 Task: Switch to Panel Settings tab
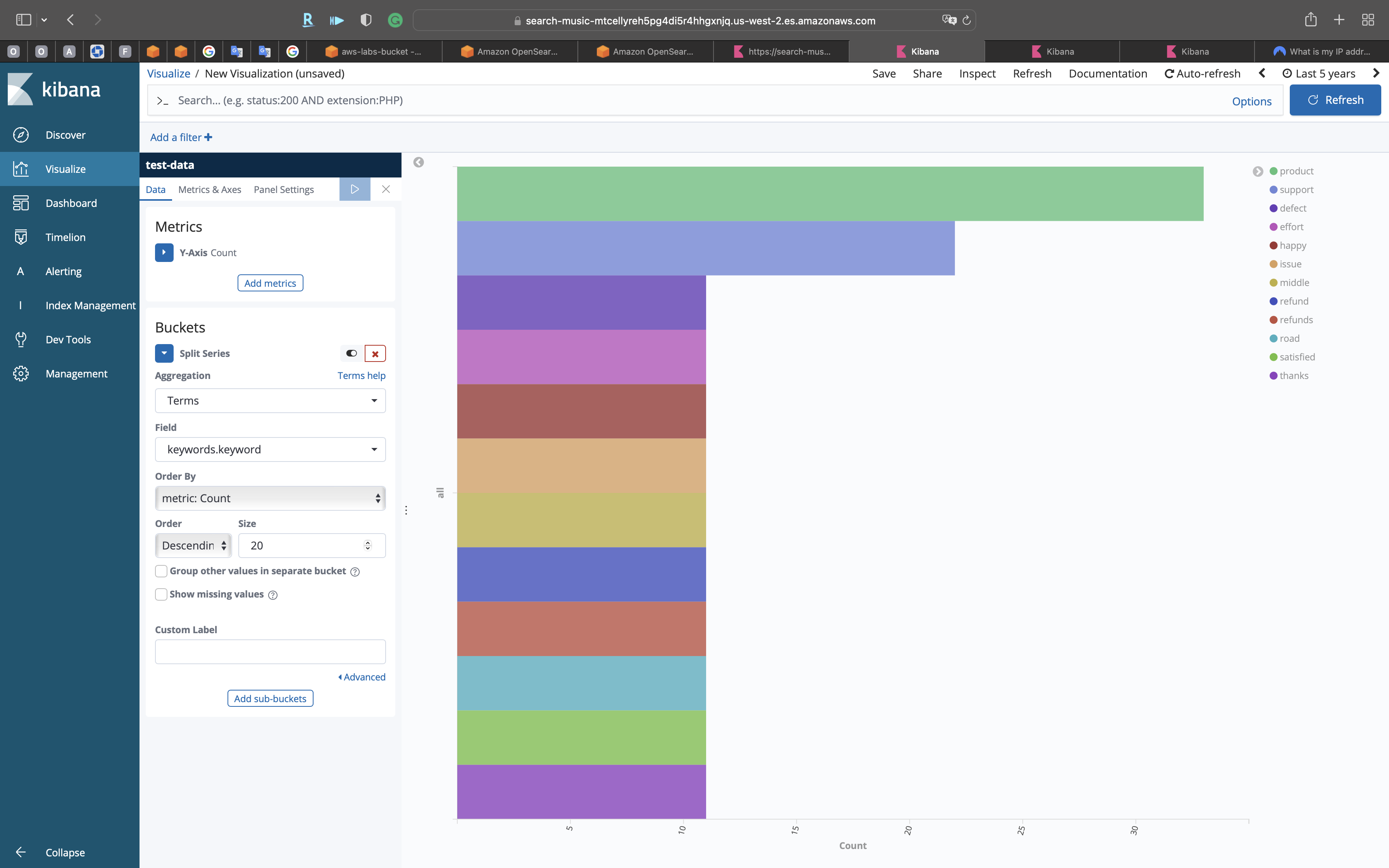(284, 189)
